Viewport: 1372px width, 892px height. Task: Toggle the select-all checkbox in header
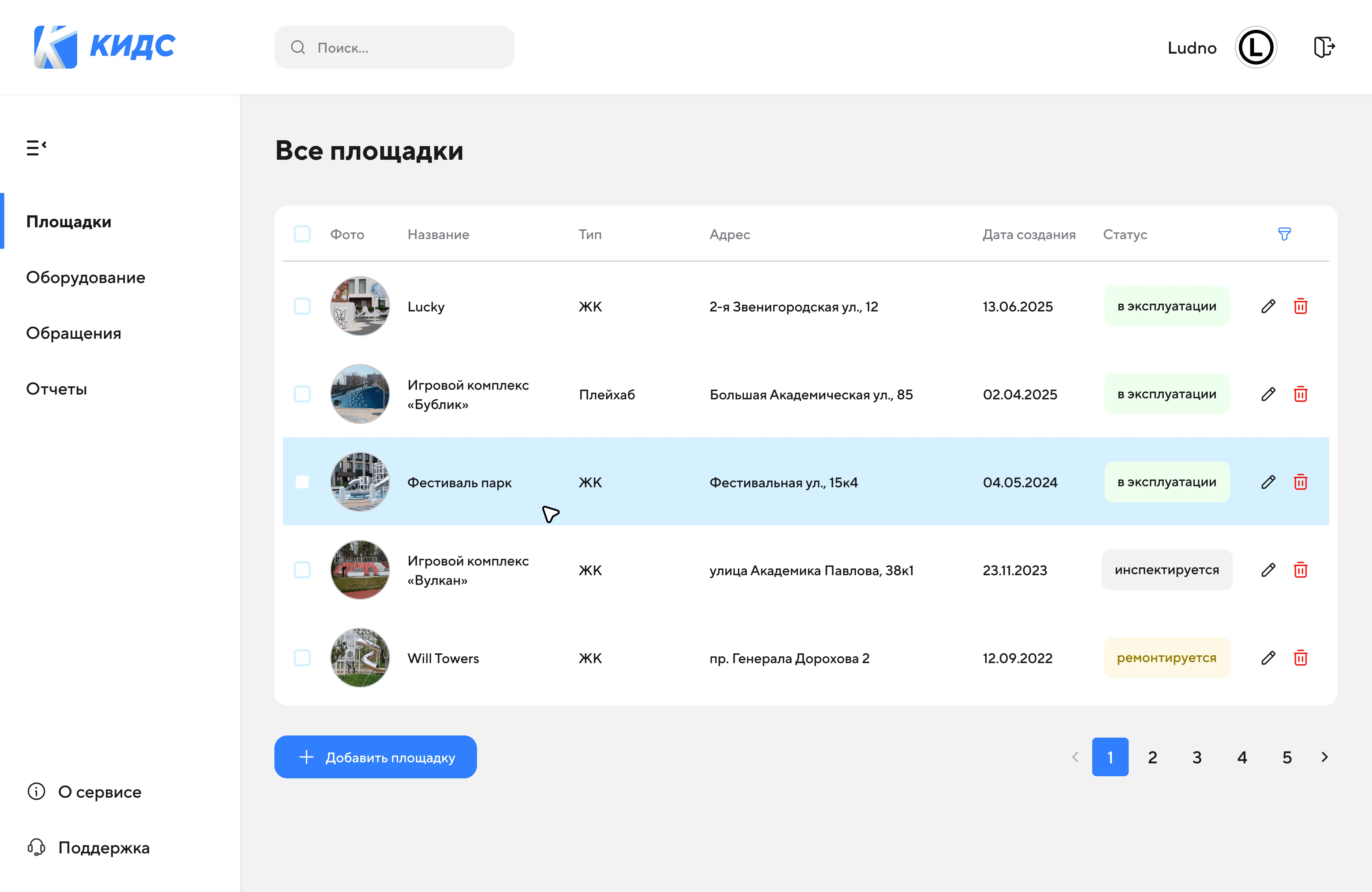tap(302, 233)
